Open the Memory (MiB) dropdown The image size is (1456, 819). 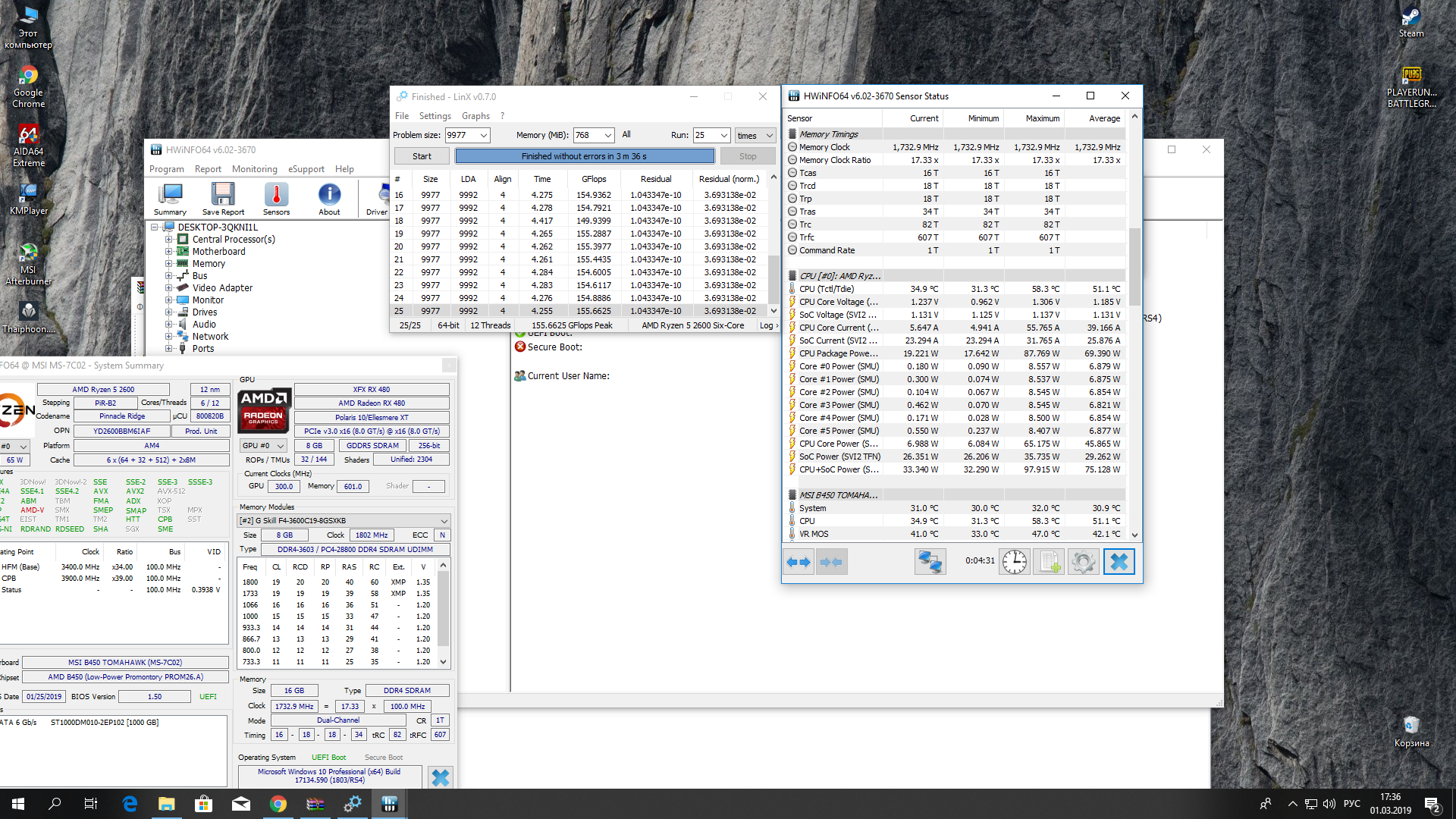point(608,135)
